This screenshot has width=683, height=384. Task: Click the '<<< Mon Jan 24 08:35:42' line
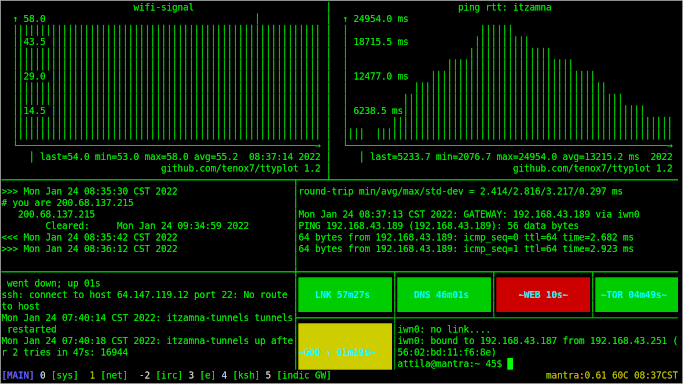click(89, 237)
